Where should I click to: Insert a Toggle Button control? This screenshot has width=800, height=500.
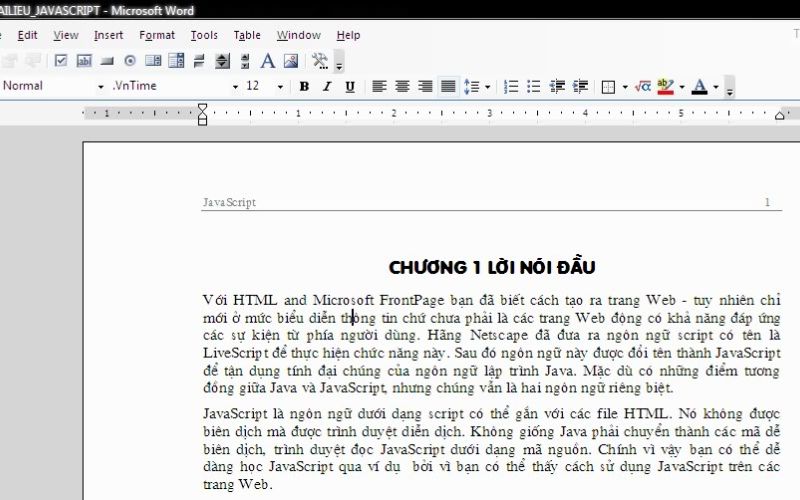click(199, 61)
